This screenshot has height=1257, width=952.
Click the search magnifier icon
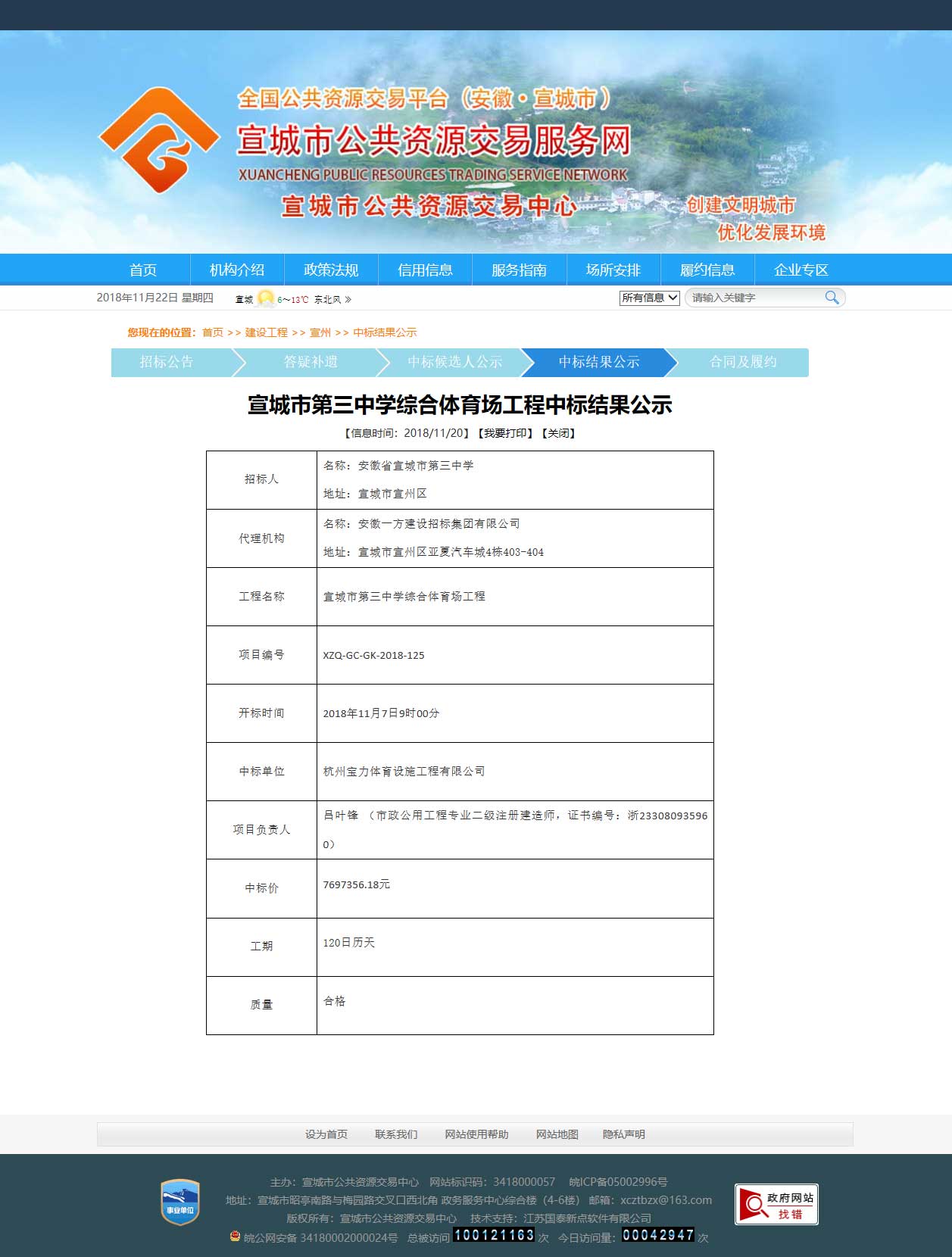pos(832,298)
